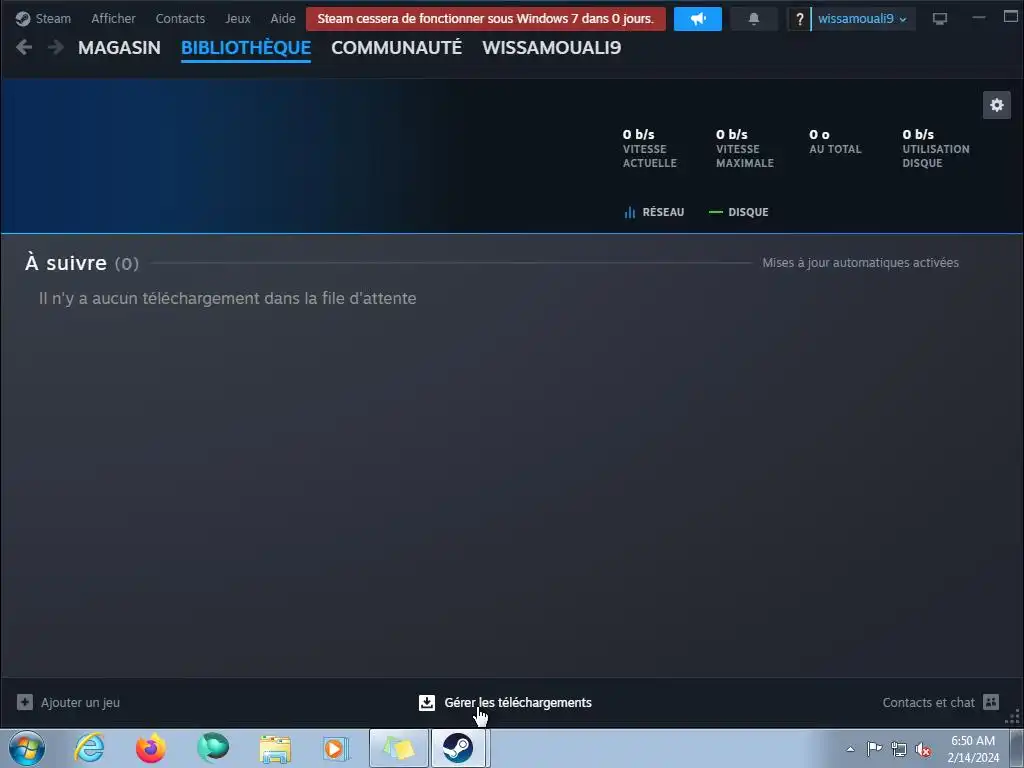The image size is (1024, 768).
Task: Toggle the DISQUE graph legend
Action: click(739, 212)
